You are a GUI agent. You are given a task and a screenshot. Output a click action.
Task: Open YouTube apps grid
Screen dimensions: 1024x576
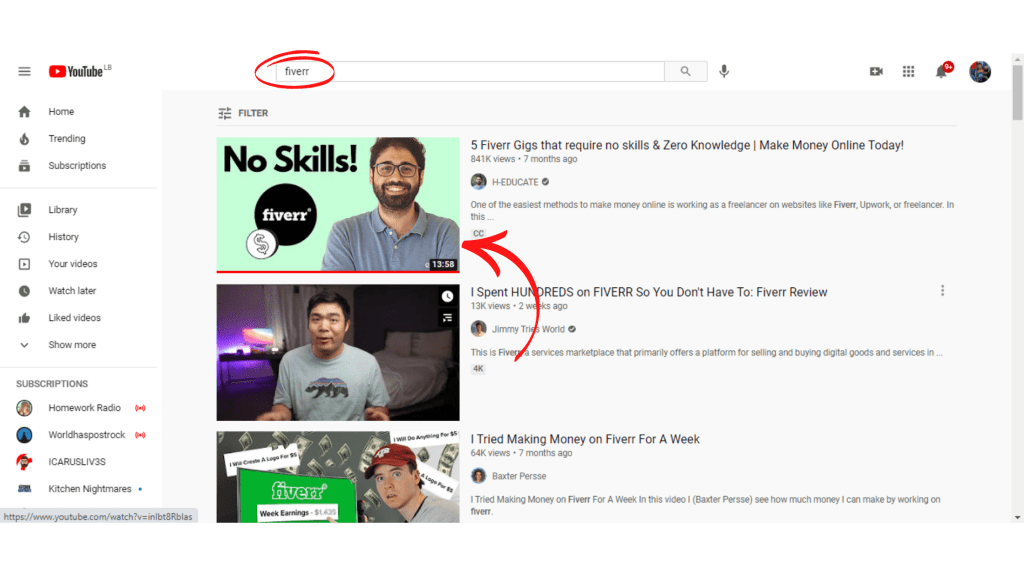908,71
